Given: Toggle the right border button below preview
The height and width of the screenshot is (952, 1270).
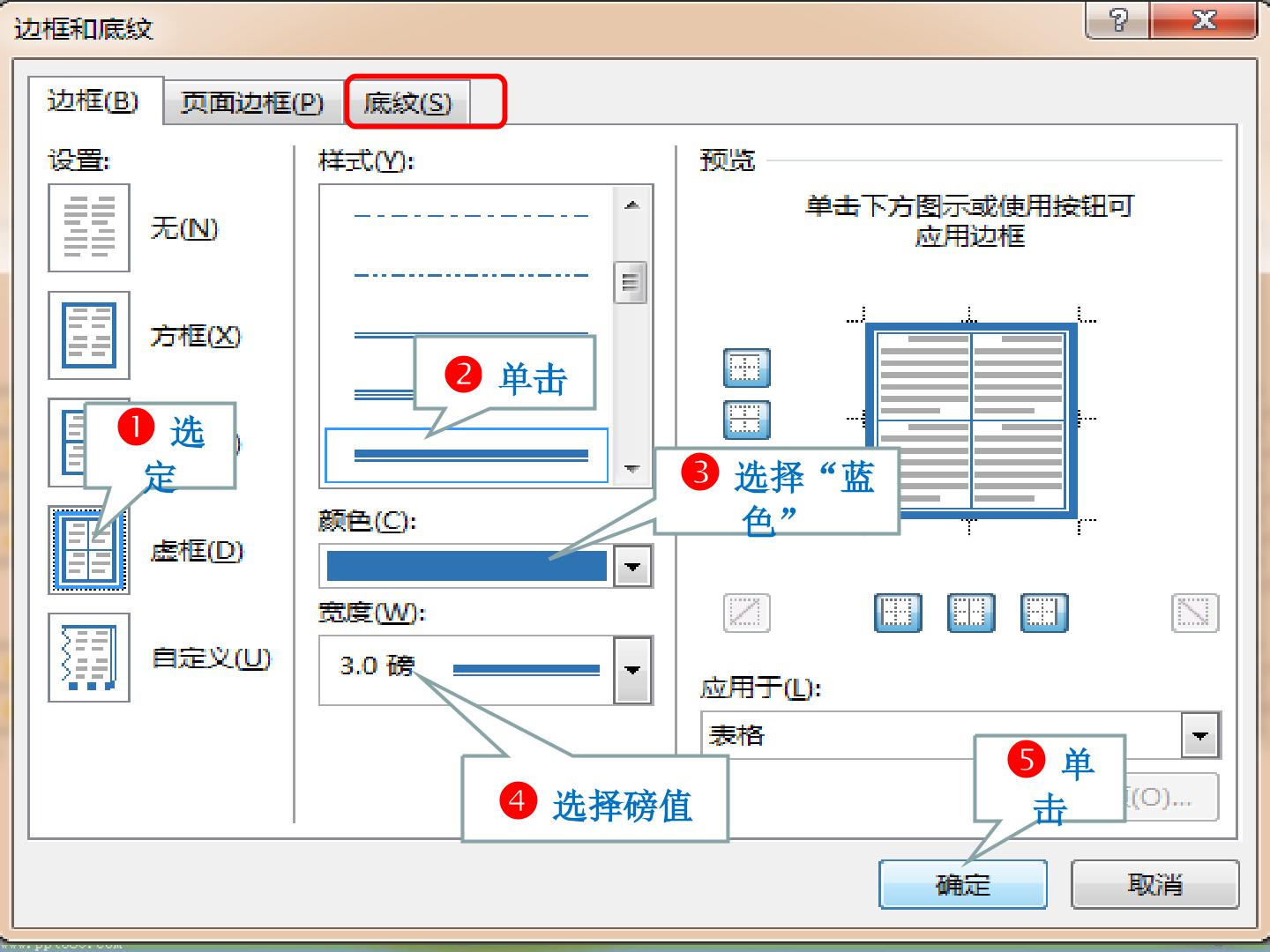Looking at the screenshot, I should [1044, 613].
